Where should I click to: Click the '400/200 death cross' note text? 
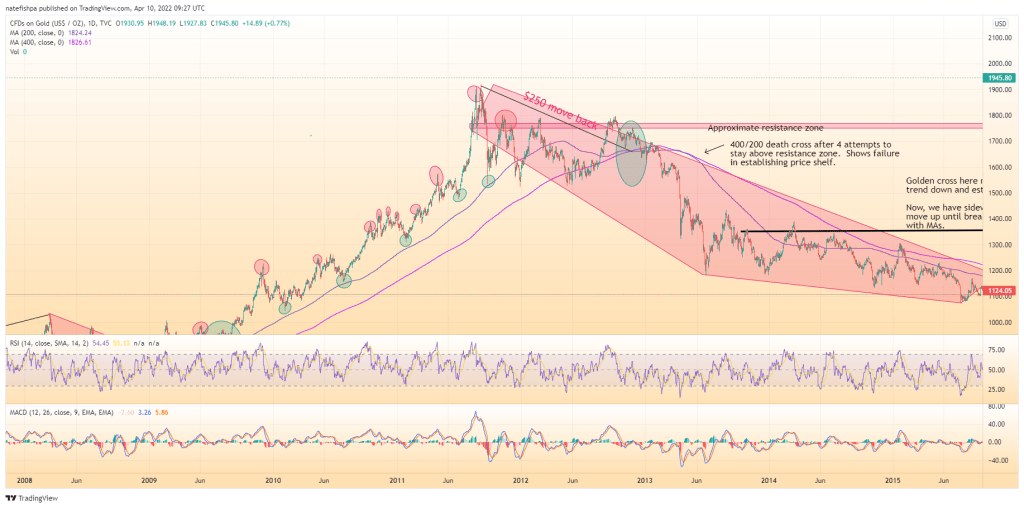click(x=810, y=153)
